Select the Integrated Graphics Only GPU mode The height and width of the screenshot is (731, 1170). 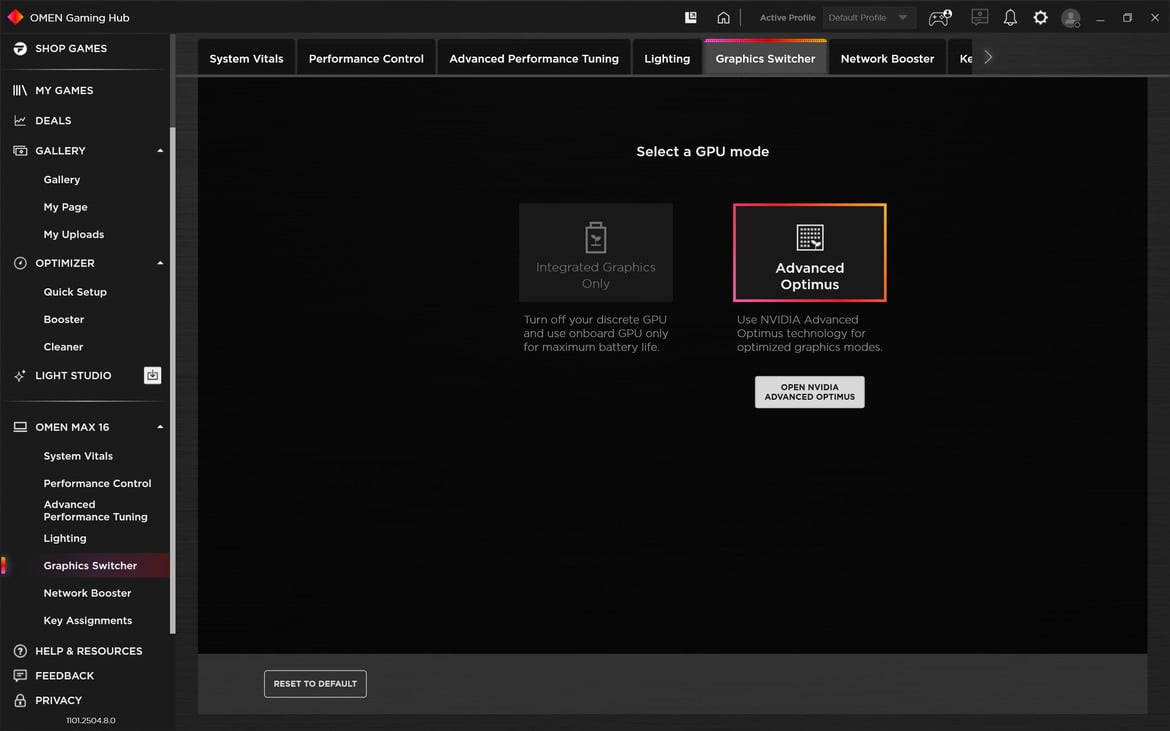tap(595, 252)
